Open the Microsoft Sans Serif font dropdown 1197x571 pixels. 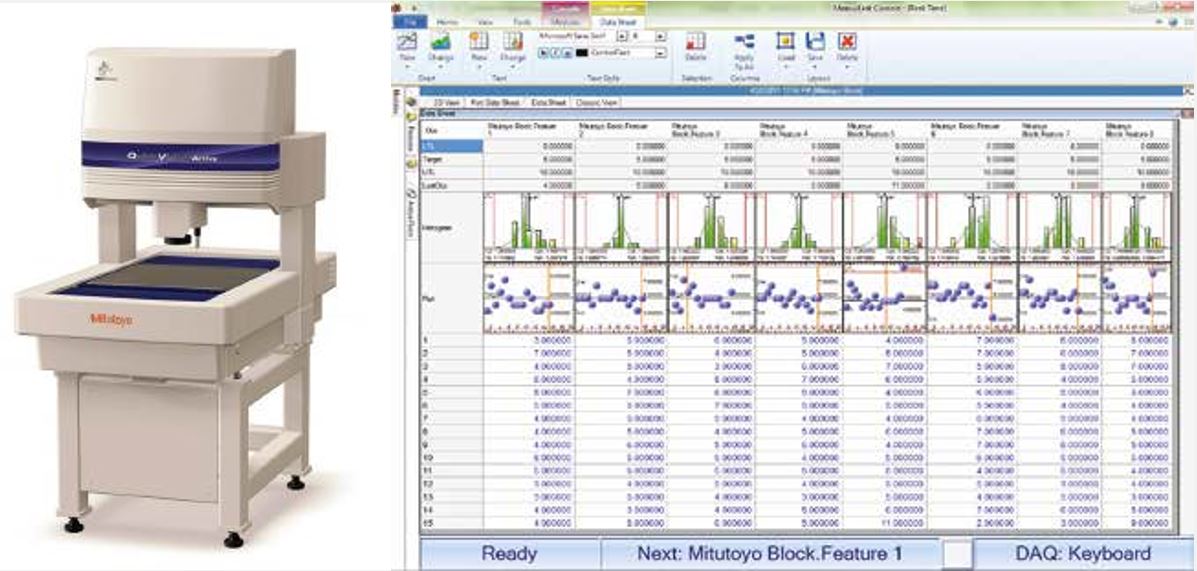(x=621, y=36)
